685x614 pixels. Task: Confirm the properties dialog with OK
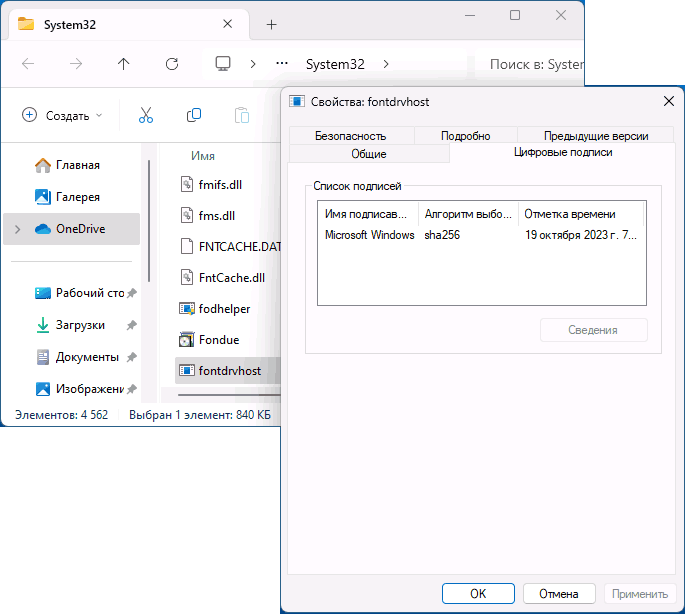point(478,593)
